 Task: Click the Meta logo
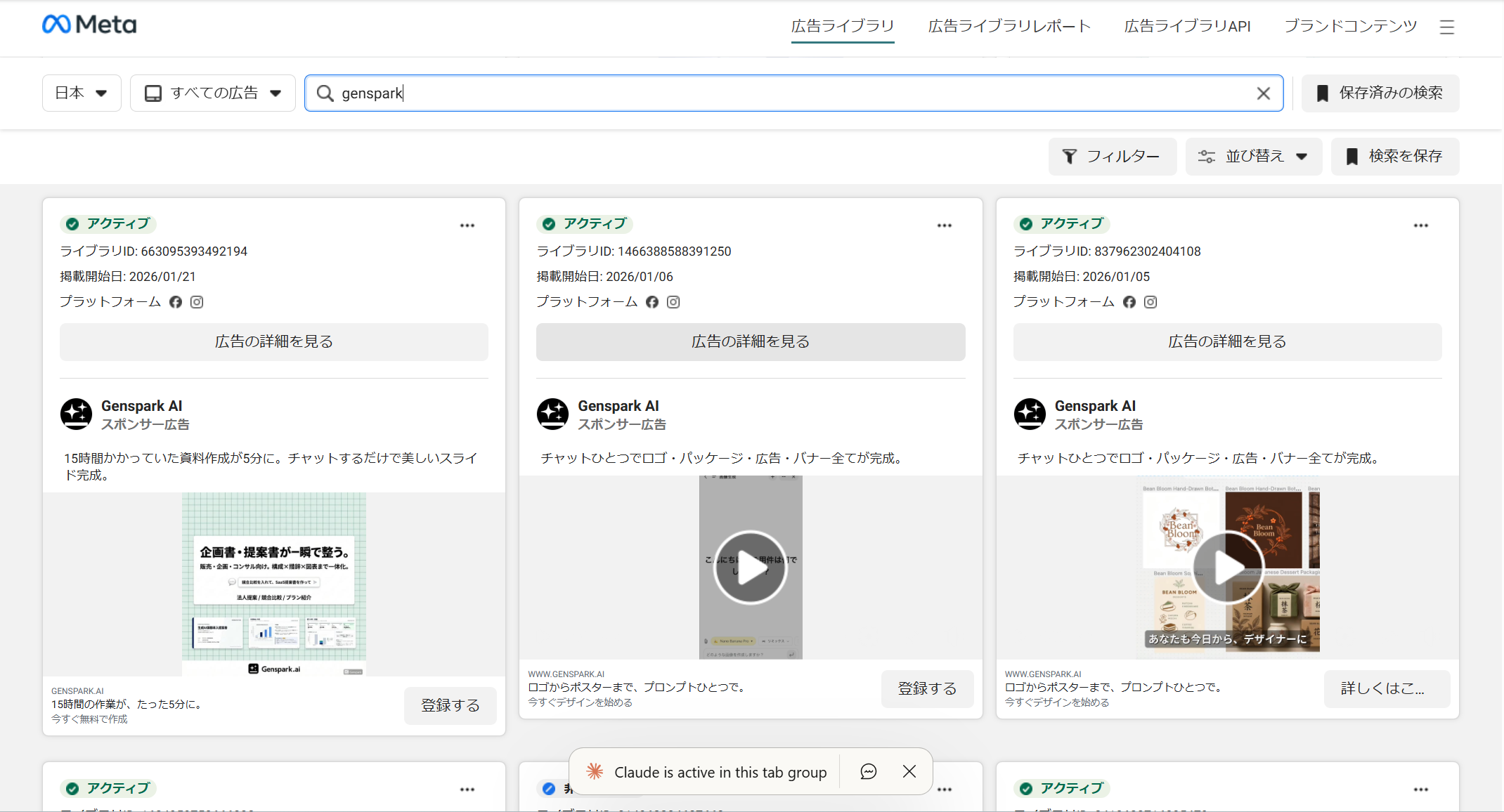[x=89, y=25]
